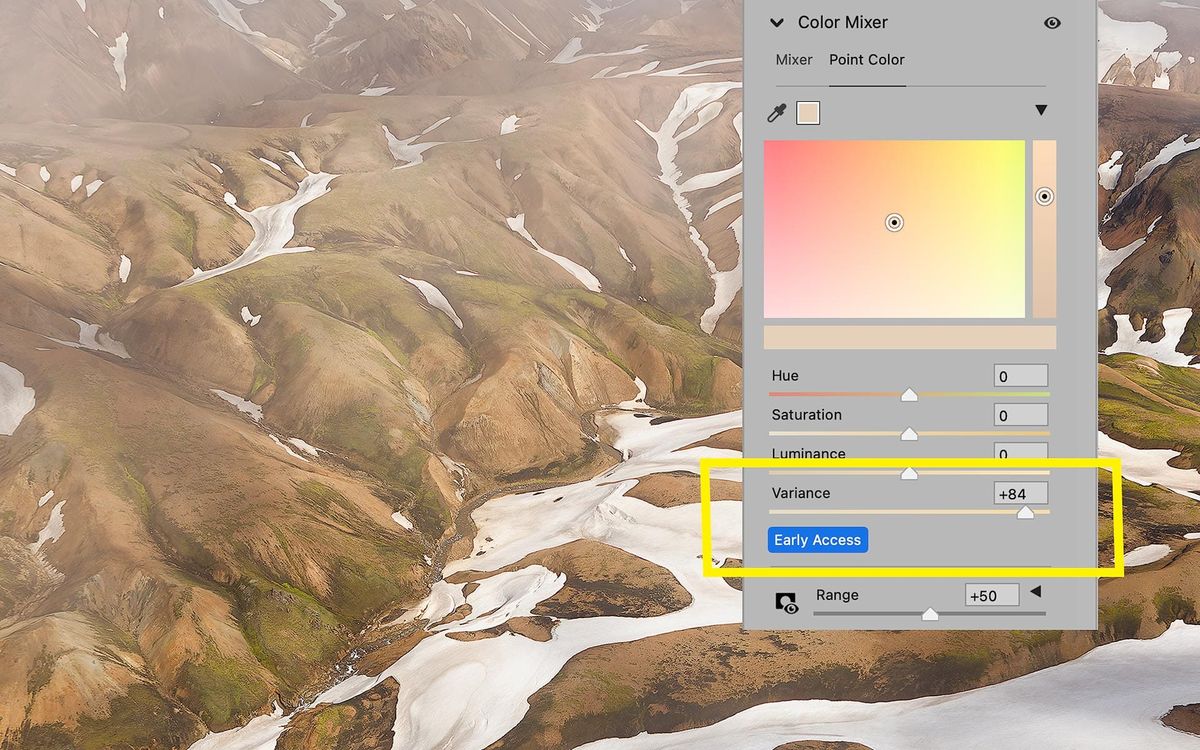Open the disclosure triangle next to the swatch

(x=1042, y=110)
